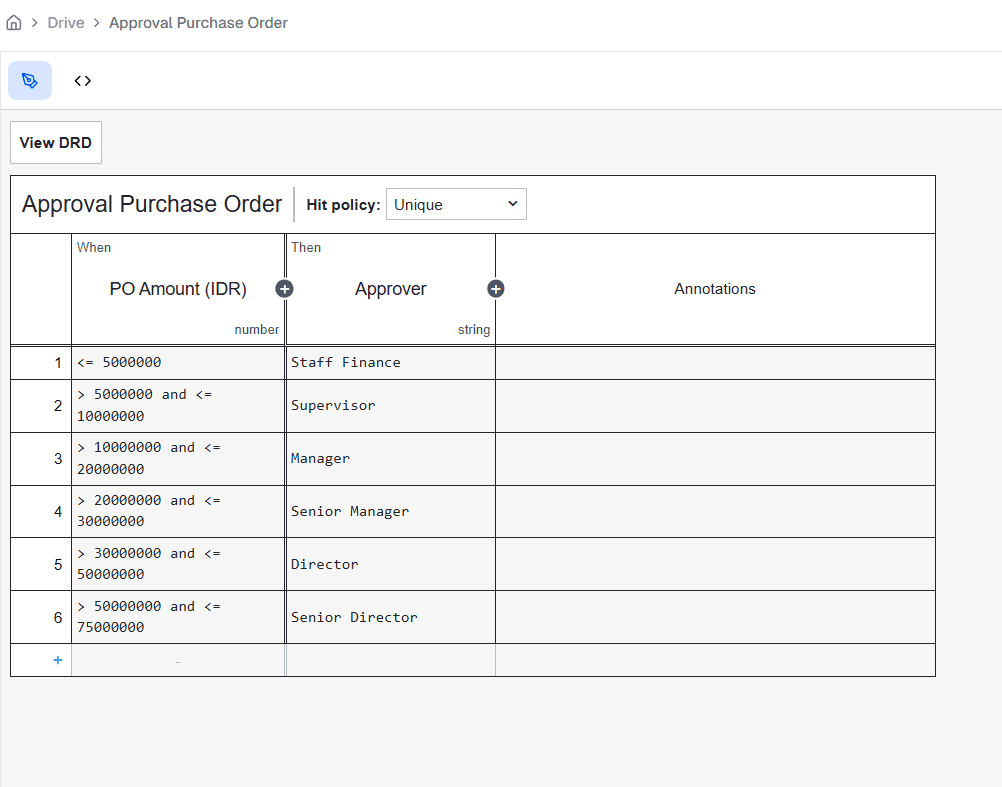Edit the Approval Purchase Order table title
This screenshot has width=1002, height=787.
coord(151,203)
